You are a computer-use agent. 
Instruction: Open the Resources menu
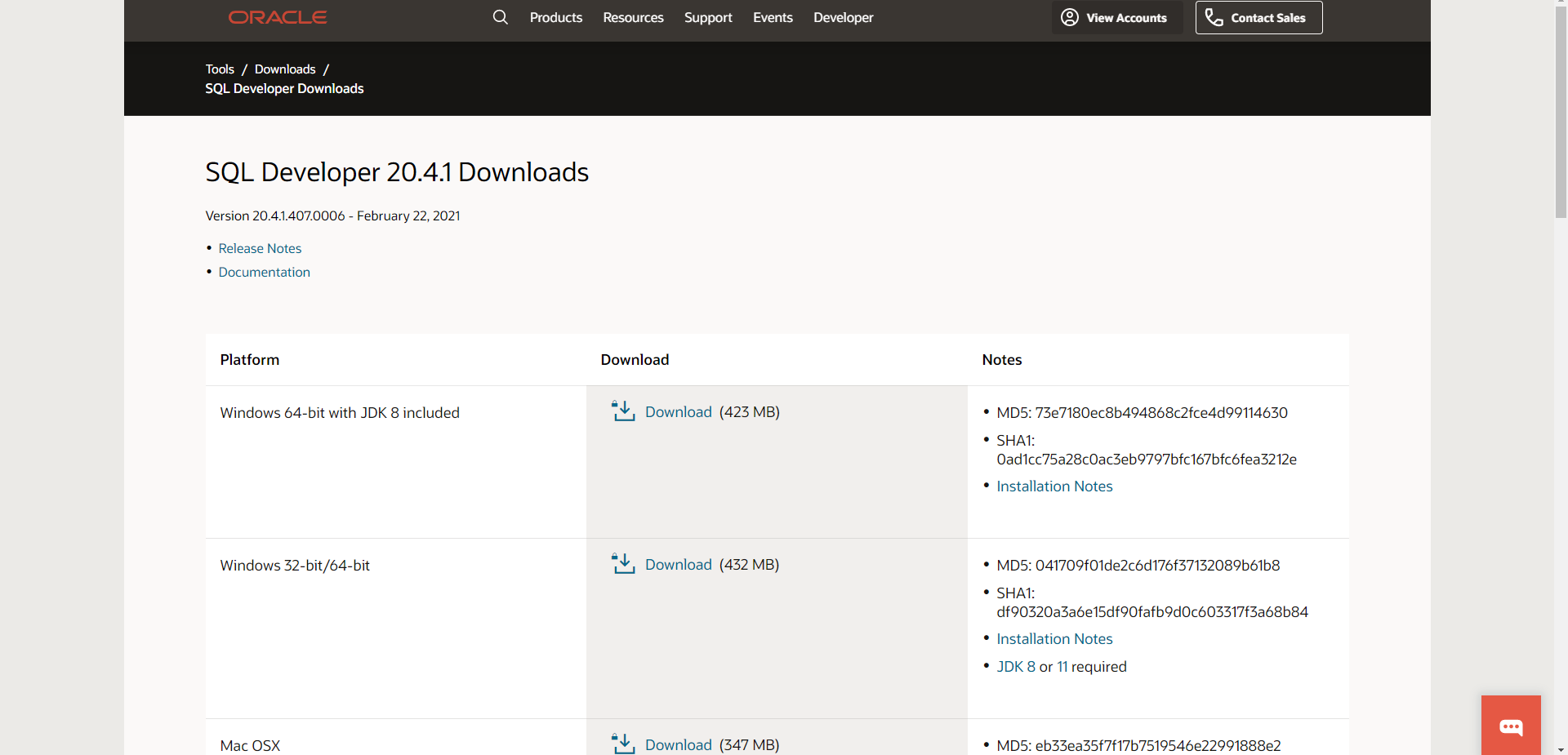[x=633, y=17]
